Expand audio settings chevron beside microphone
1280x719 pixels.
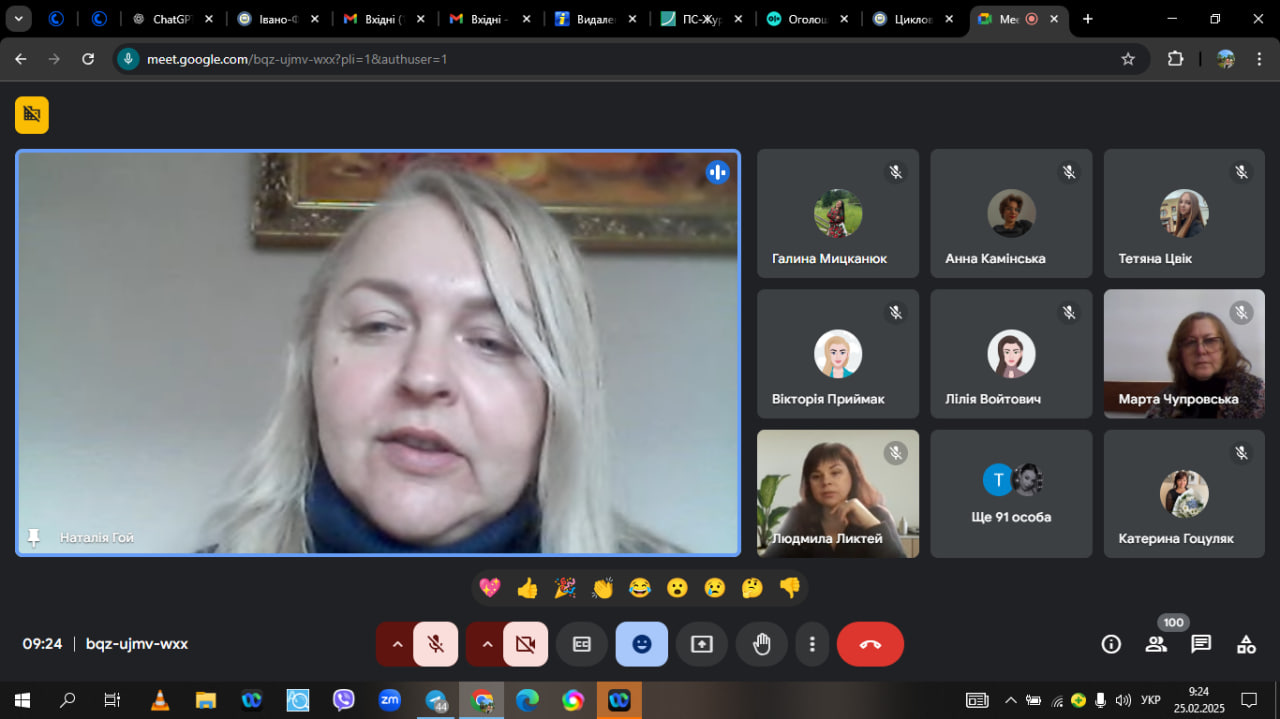(397, 644)
